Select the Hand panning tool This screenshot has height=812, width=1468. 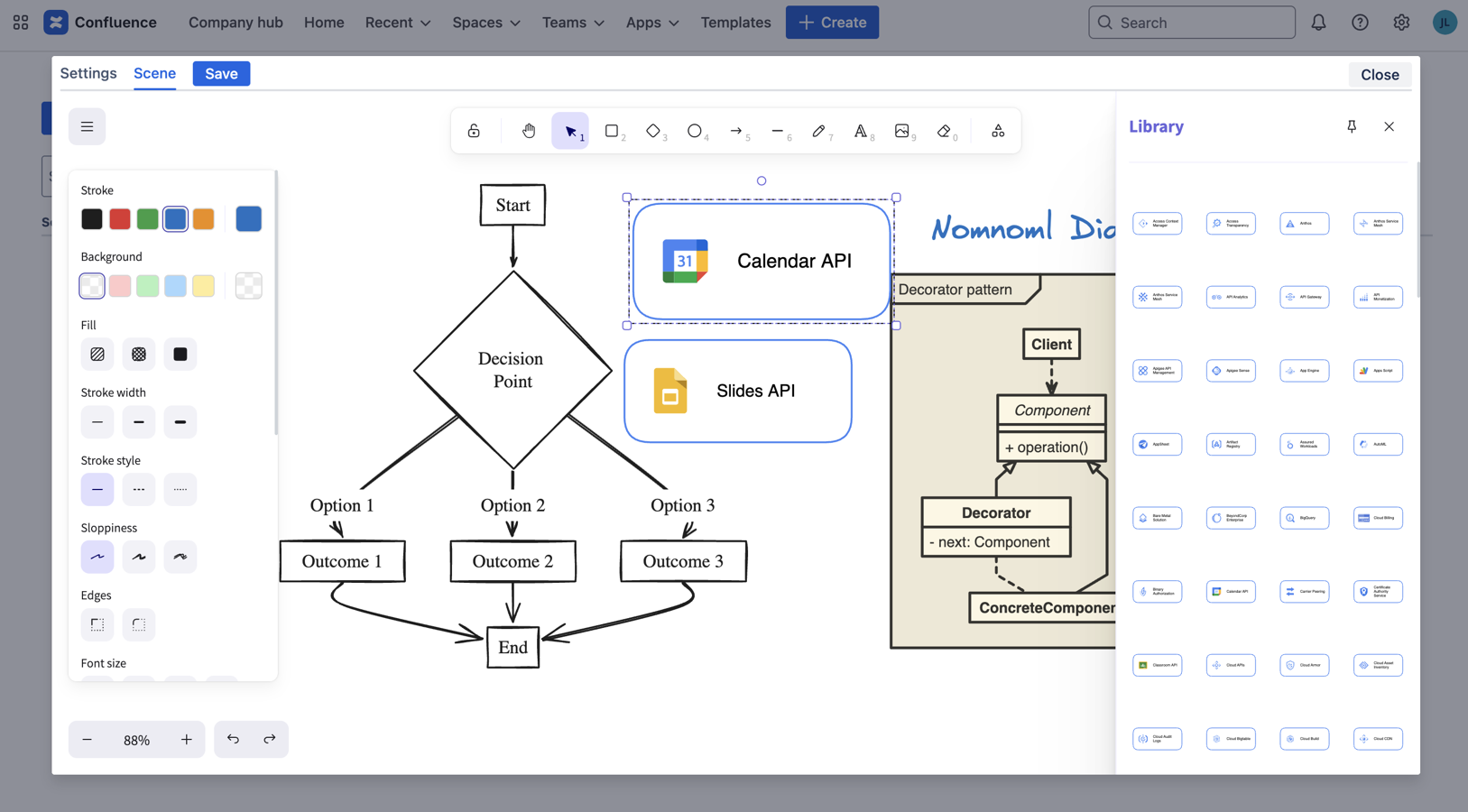[x=529, y=131]
